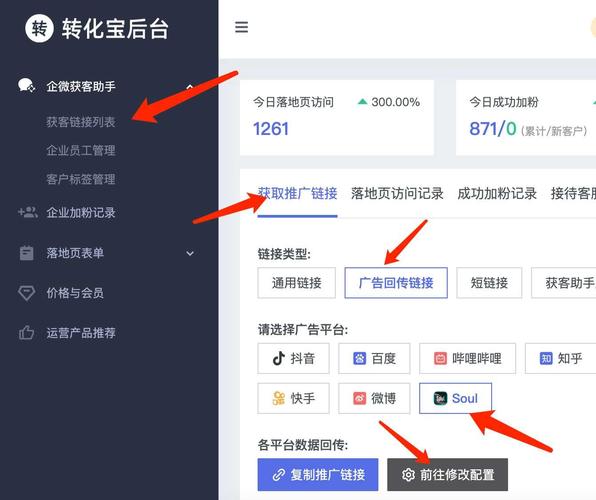Click the 复制推广链接 button
The width and height of the screenshot is (596, 500).
point(318,475)
